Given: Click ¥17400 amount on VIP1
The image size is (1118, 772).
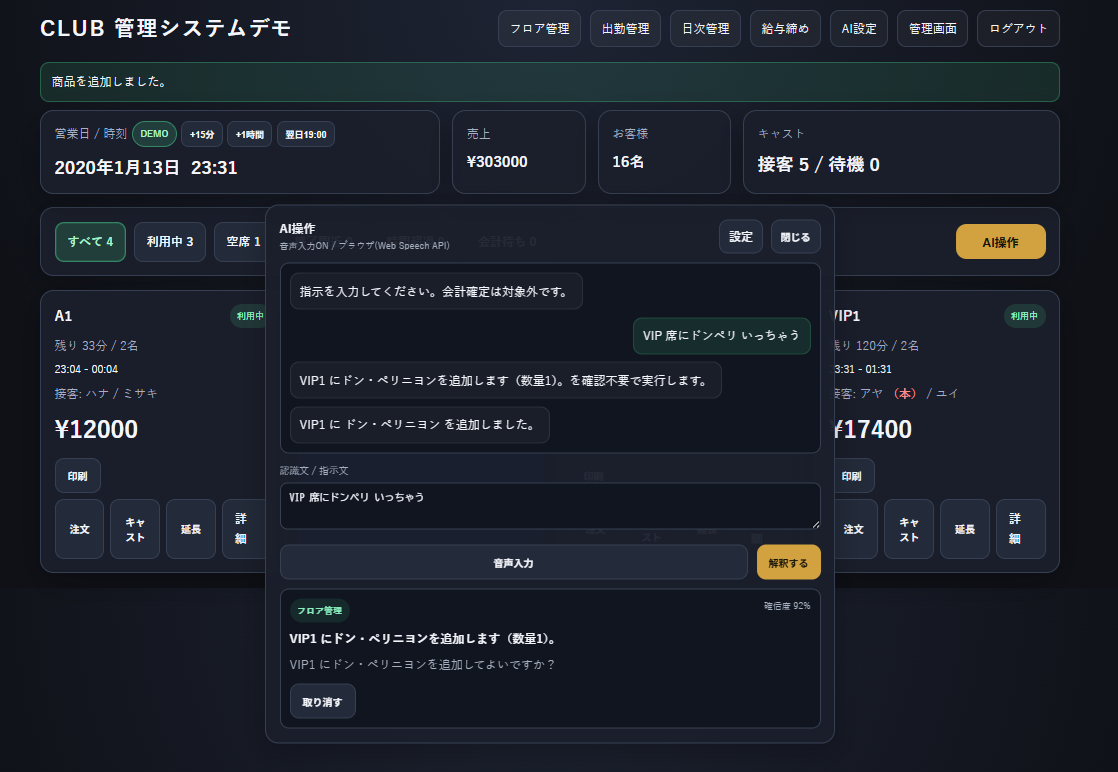Looking at the screenshot, I should coord(871,429).
